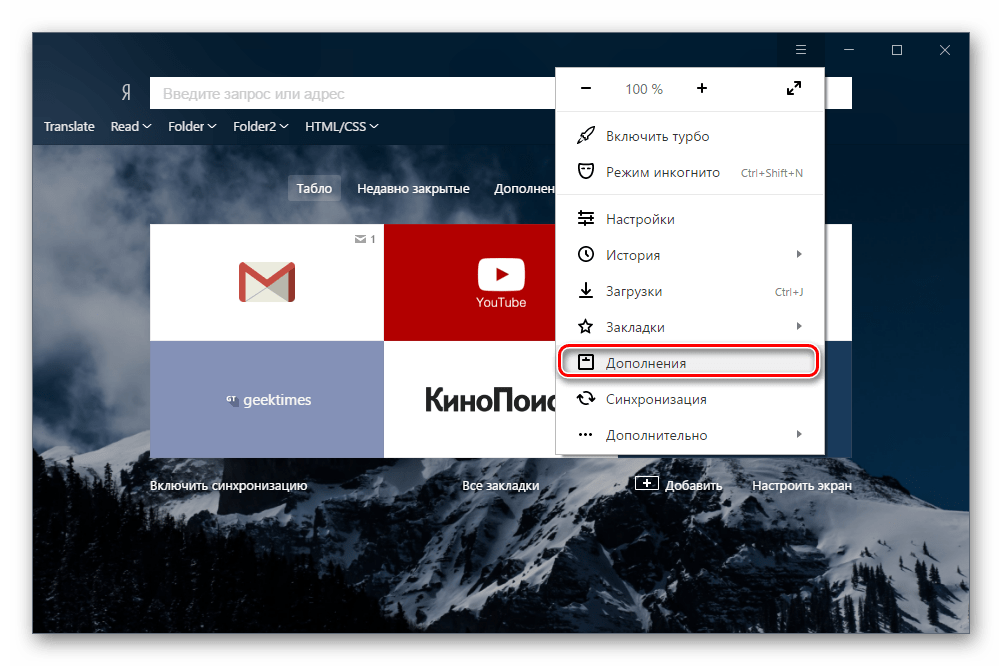This screenshot has height=666, width=1002.
Task: Click the rocket icon for turbo
Action: (x=585, y=136)
